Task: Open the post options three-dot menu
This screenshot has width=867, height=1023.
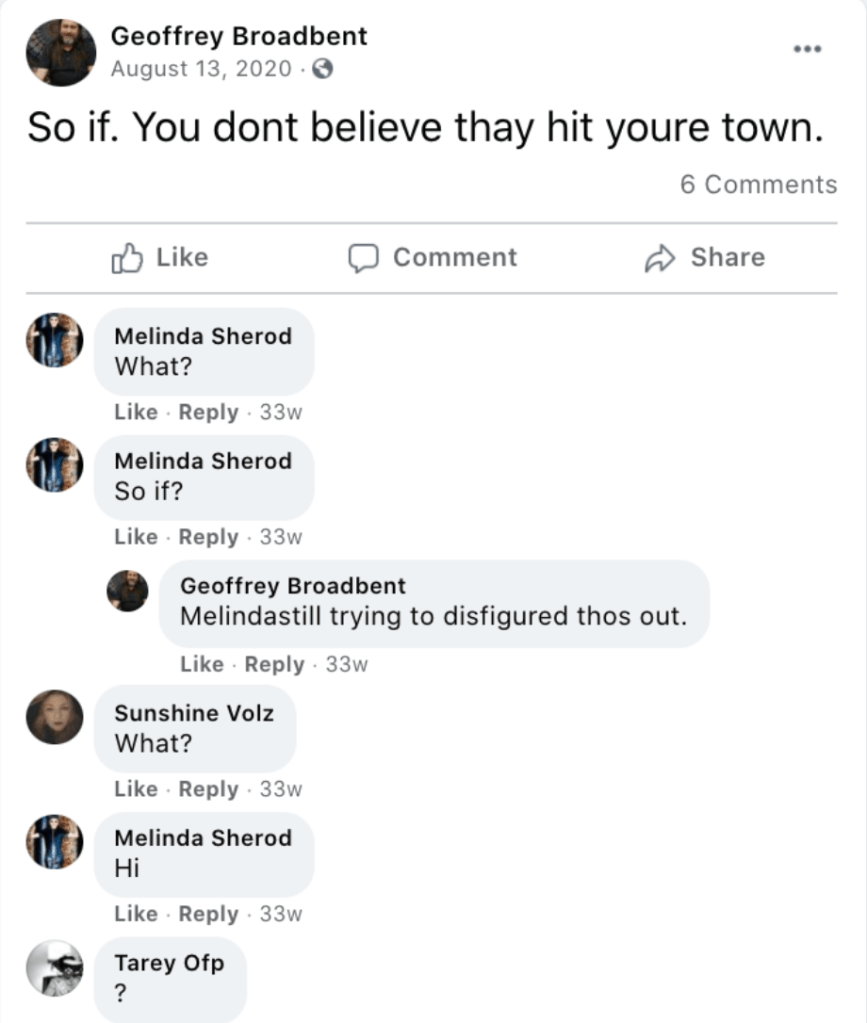Action: [x=806, y=48]
